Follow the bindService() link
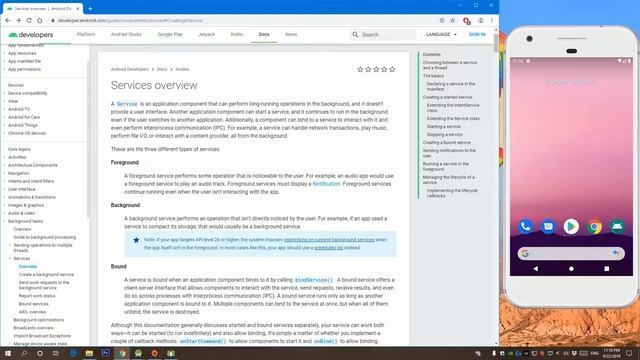This screenshot has width=640, height=360. click(313, 280)
